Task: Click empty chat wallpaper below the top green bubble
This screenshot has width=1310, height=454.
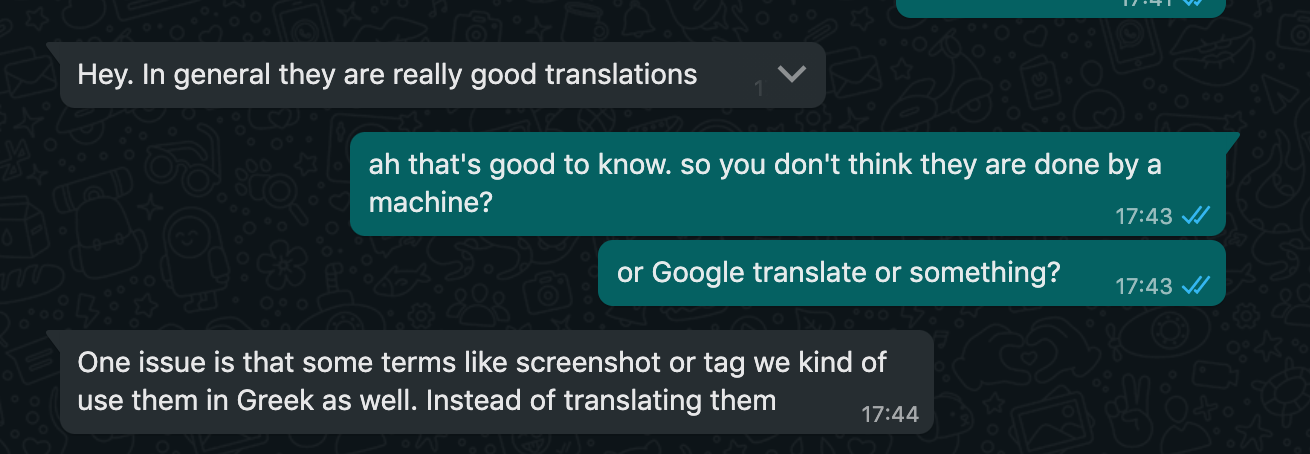Action: click(1060, 70)
